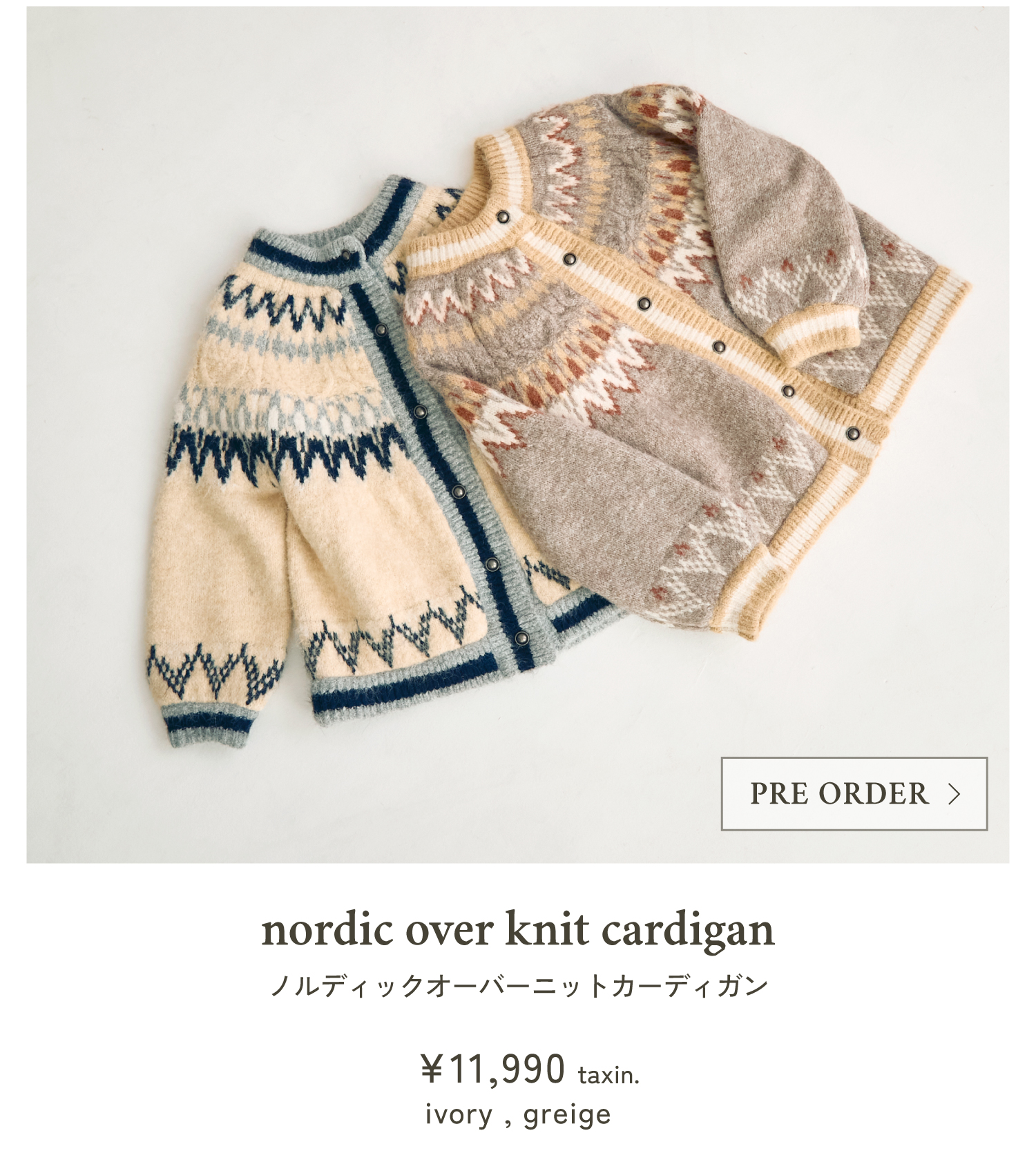Image resolution: width=1036 pixels, height=1162 pixels.
Task: Click the taxin. label next to price
Action: coord(608,1075)
